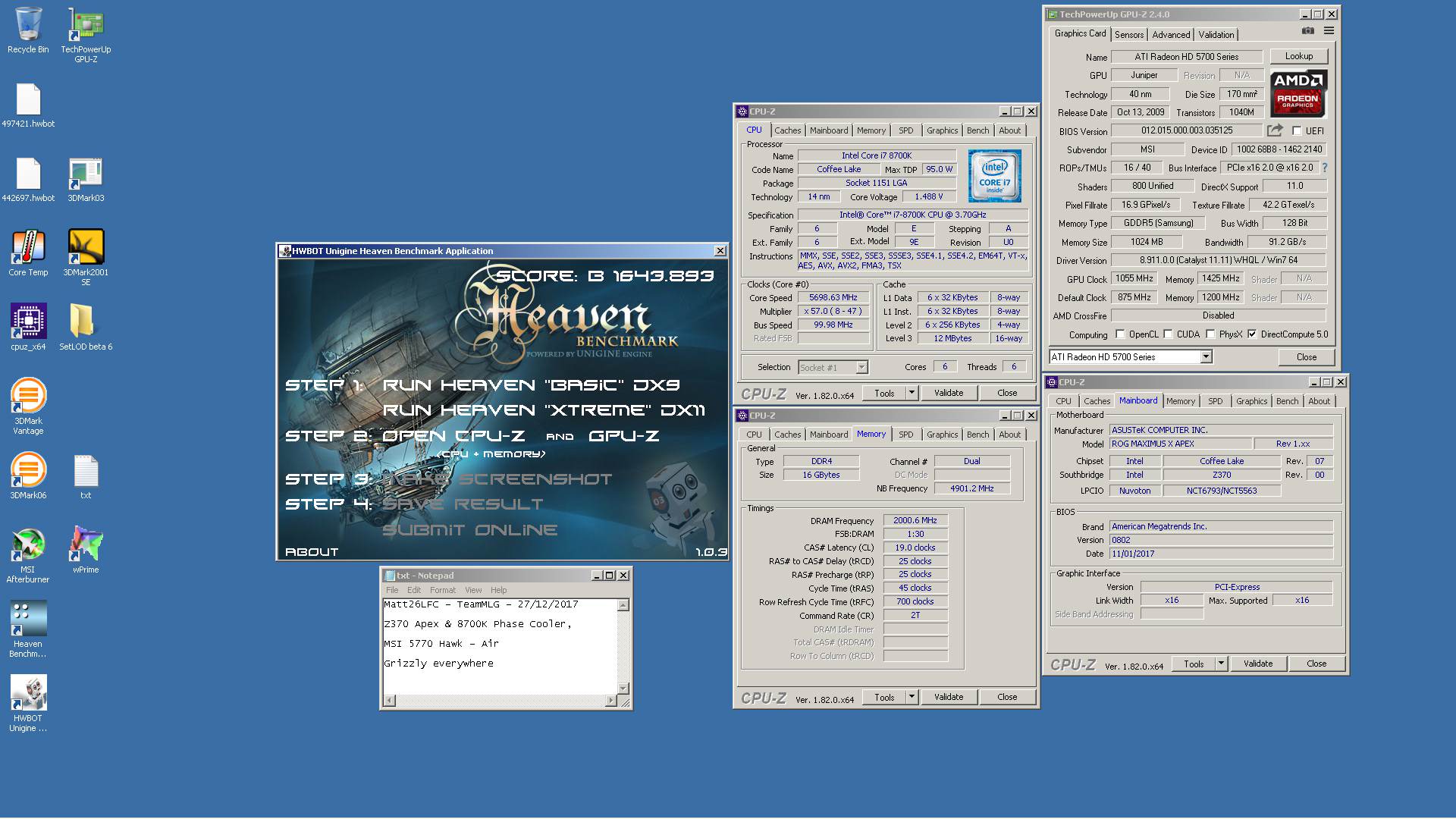Select the 497421.hwbot file icon
Image resolution: width=1456 pixels, height=819 pixels.
(28, 105)
